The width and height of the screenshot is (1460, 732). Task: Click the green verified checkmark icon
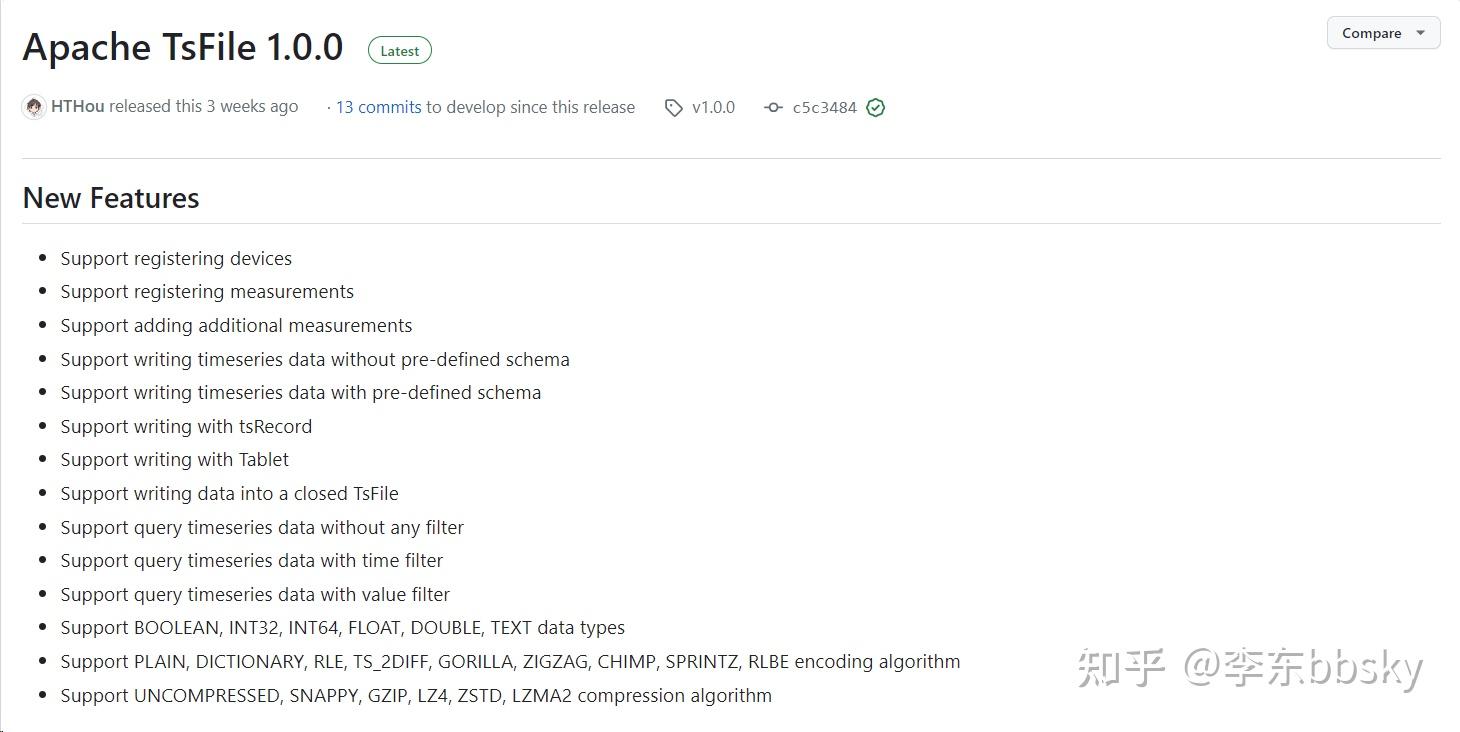(x=876, y=108)
